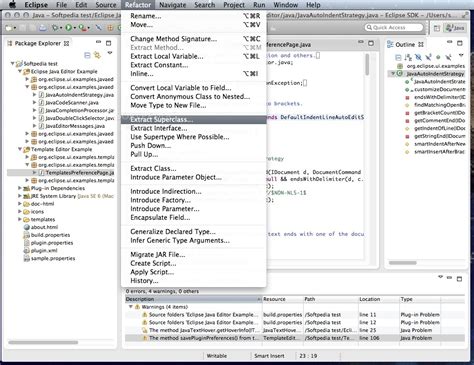This screenshot has height=365, width=474.
Task: Open the Problems view menu arrow
Action: 440,277
